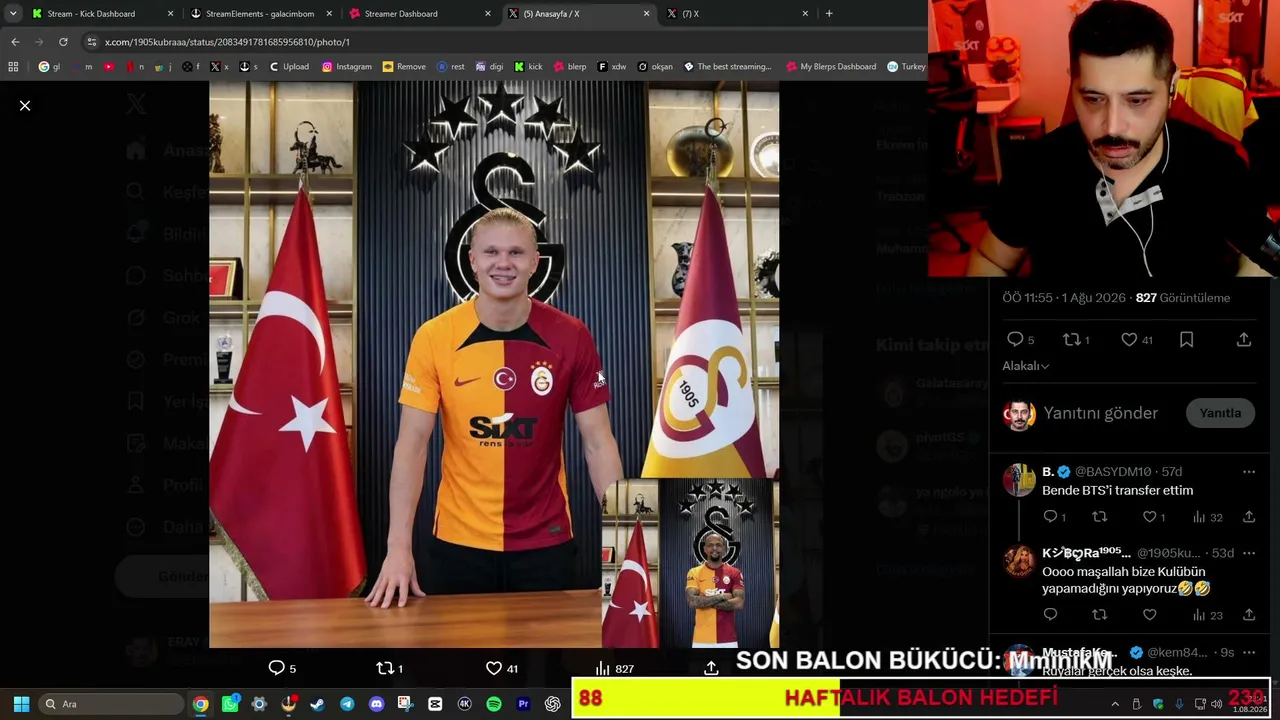Repost the 'Bende BTS'i transfer ettim' comment
This screenshot has height=720, width=1280.
click(1100, 517)
